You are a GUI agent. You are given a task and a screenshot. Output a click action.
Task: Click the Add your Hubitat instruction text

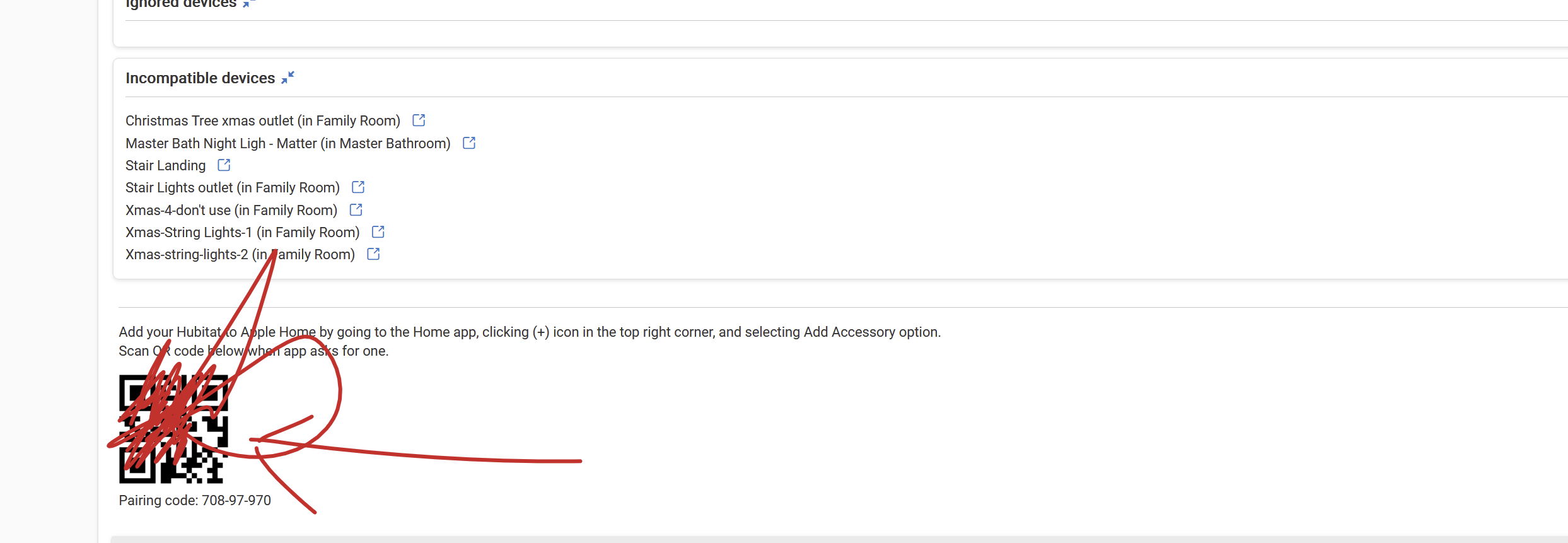click(529, 332)
